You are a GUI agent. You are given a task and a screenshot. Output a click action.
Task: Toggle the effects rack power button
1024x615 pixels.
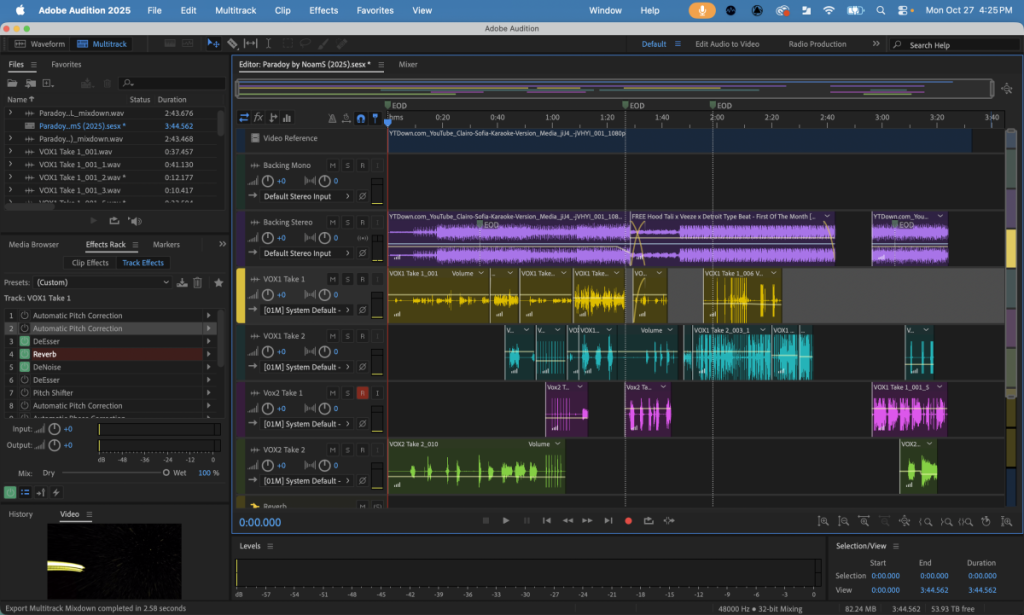tap(10, 492)
